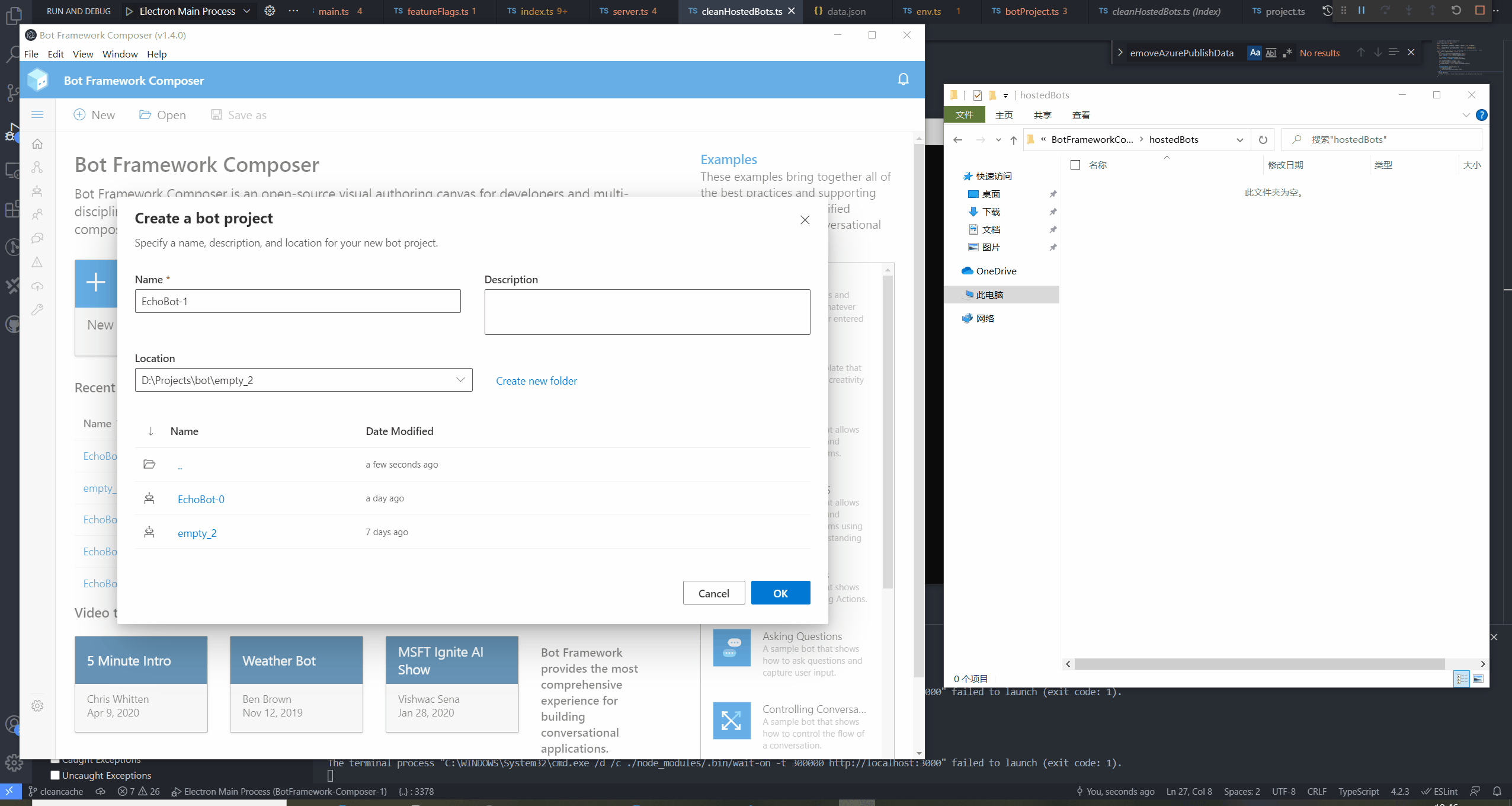Open the Electron Main Process config dropdown
Image resolution: width=1512 pixels, height=806 pixels.
(x=247, y=11)
